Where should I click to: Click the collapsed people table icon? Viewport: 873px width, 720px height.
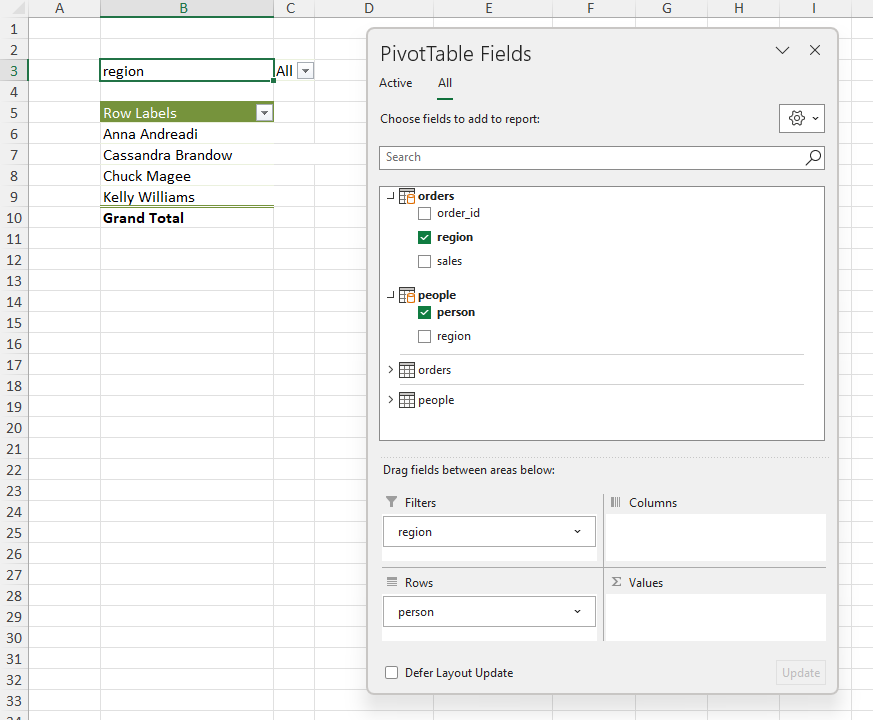[407, 400]
